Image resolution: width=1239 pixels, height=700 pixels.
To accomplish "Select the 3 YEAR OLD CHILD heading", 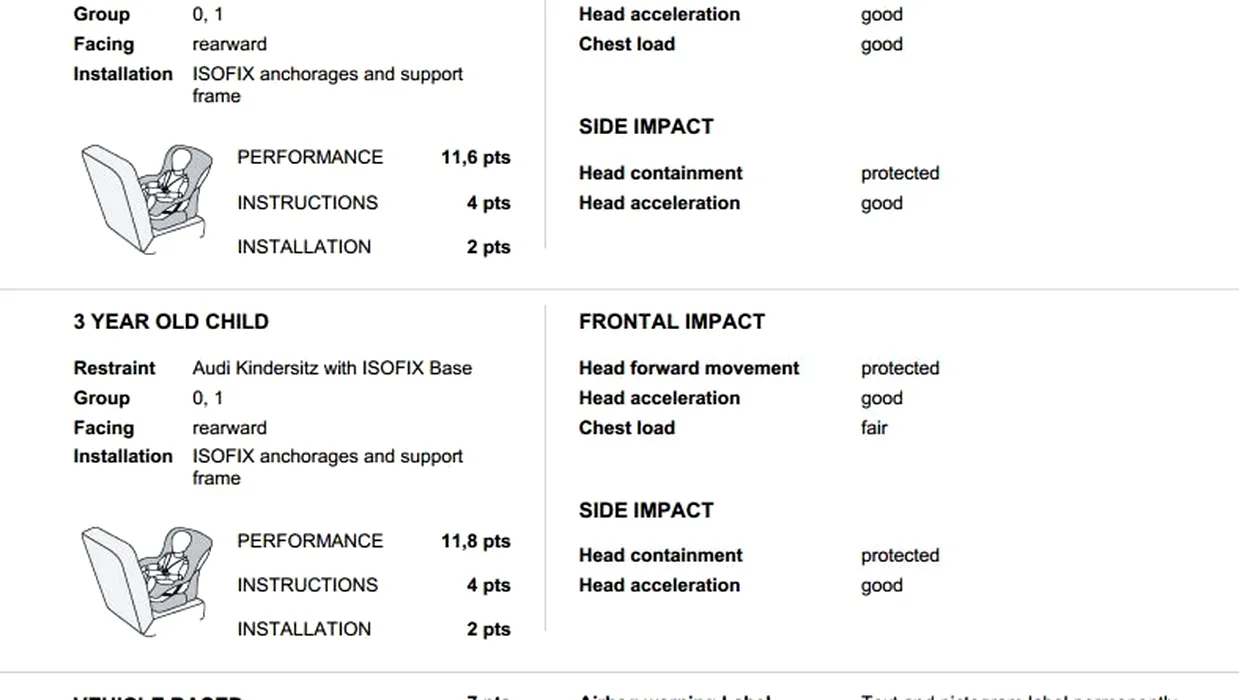I will (171, 322).
